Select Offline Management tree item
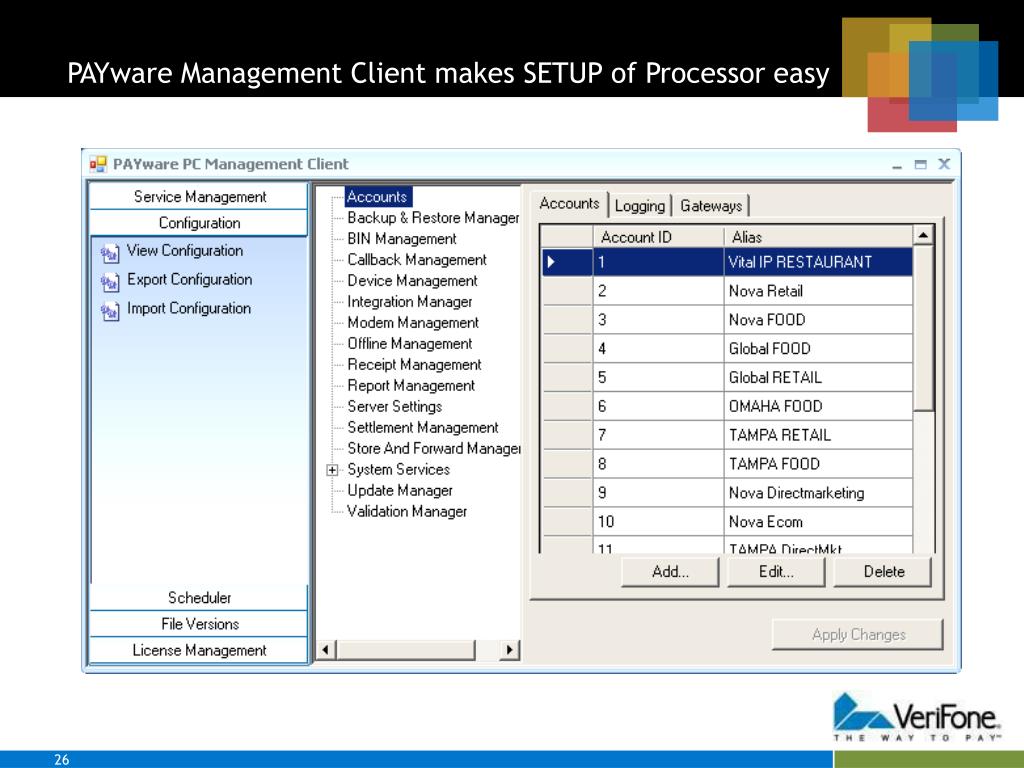The image size is (1024, 768). pos(409,343)
